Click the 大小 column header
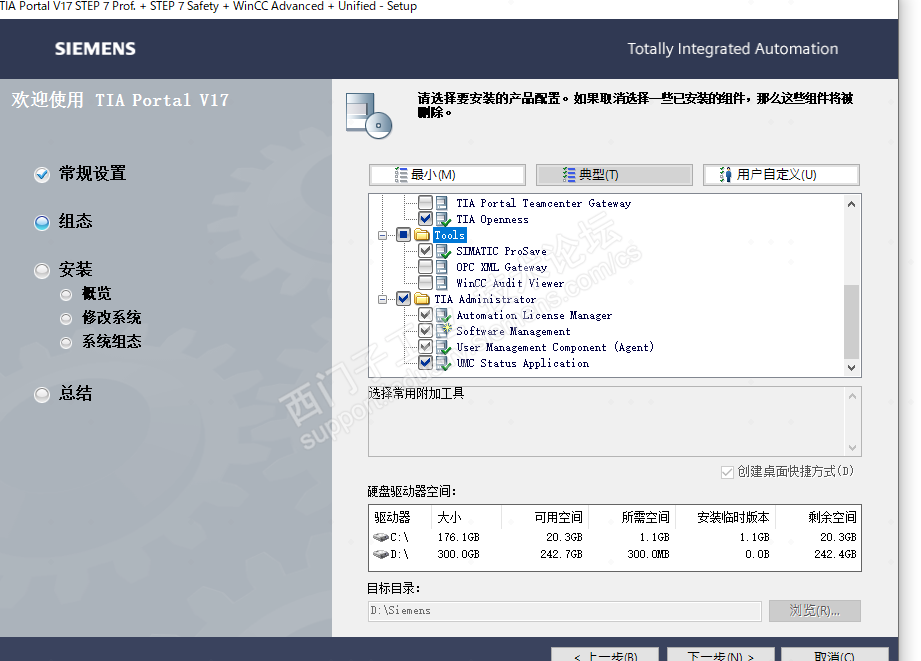 [x=466, y=518]
